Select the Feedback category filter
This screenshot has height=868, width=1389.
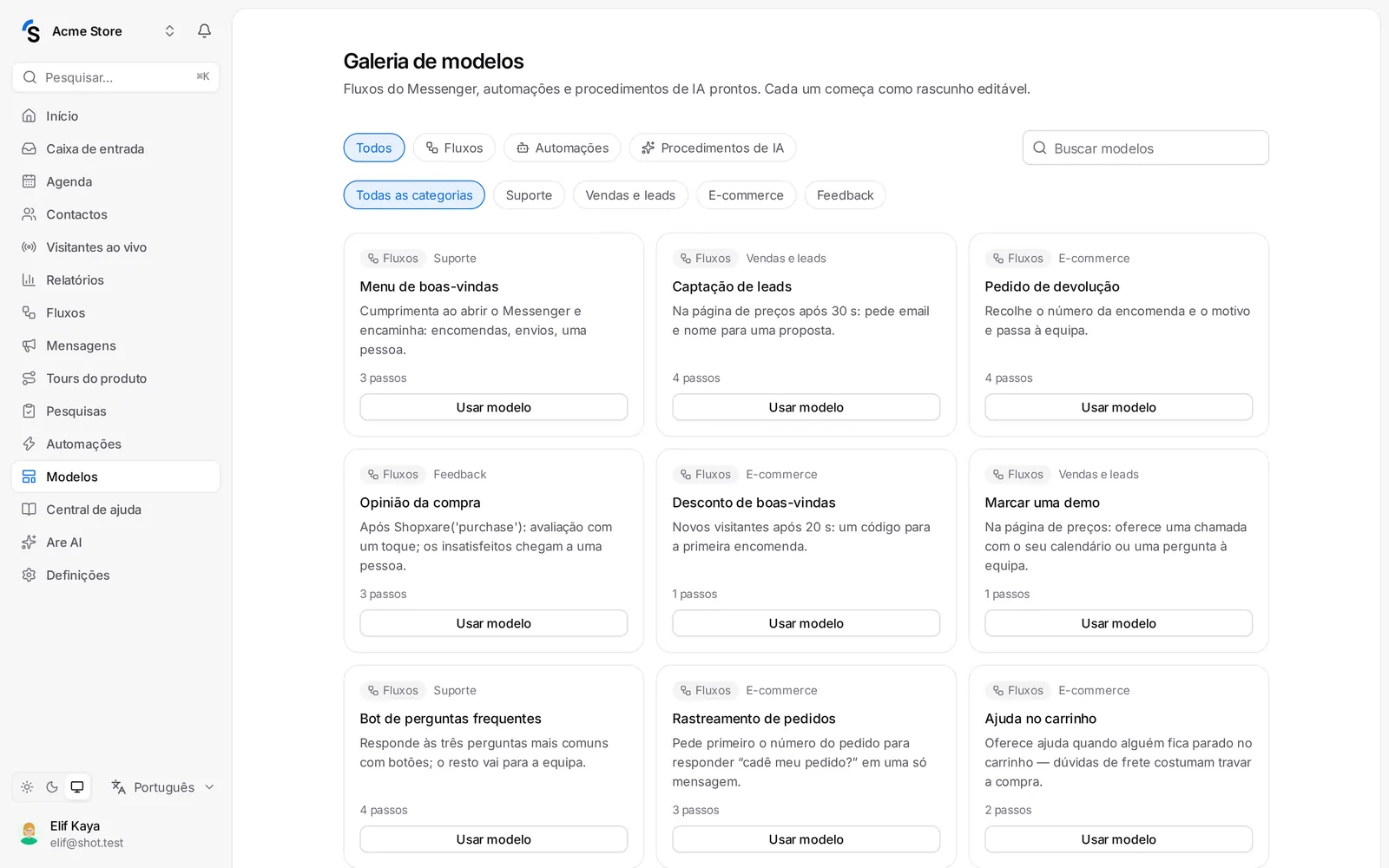[x=845, y=195]
